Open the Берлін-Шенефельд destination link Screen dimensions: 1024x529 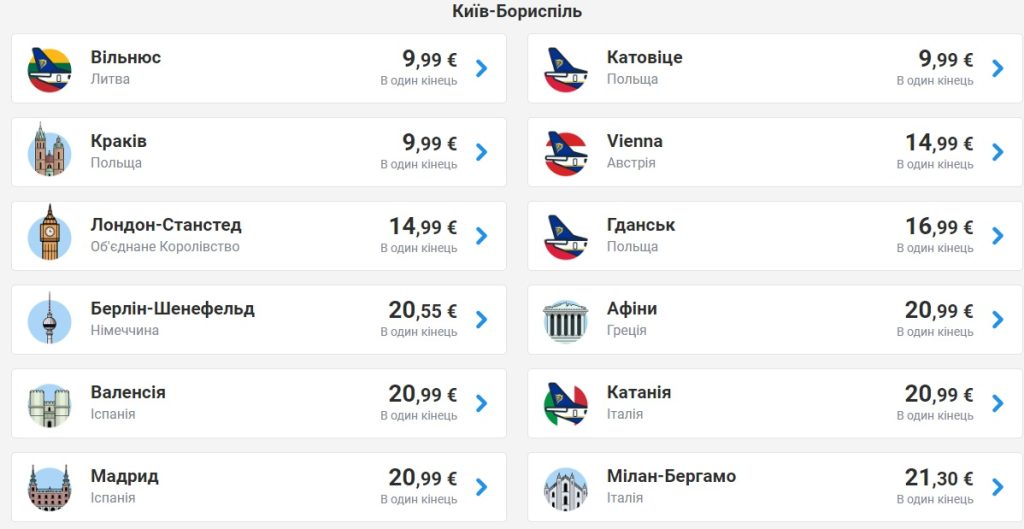(172, 309)
